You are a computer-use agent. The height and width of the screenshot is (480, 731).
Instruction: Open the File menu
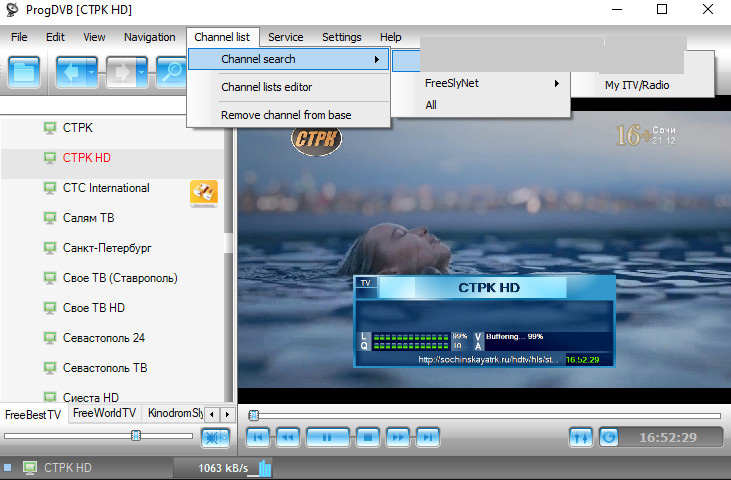19,37
